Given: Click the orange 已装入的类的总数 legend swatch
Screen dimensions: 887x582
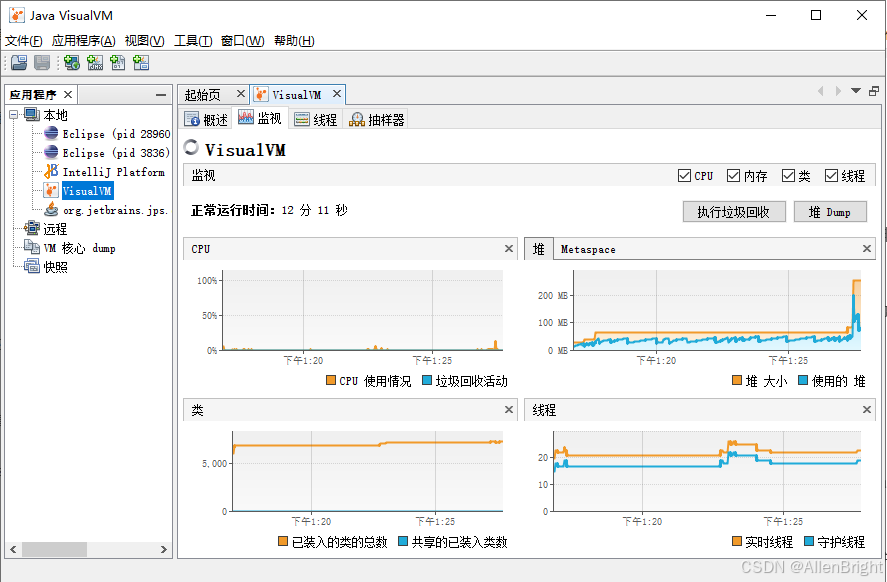Looking at the screenshot, I should [x=283, y=541].
